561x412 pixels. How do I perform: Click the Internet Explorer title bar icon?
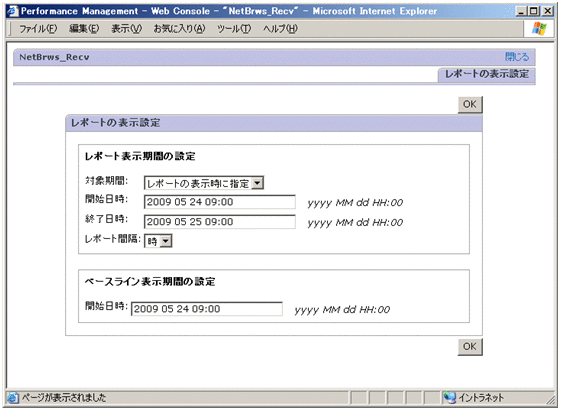pos(13,11)
